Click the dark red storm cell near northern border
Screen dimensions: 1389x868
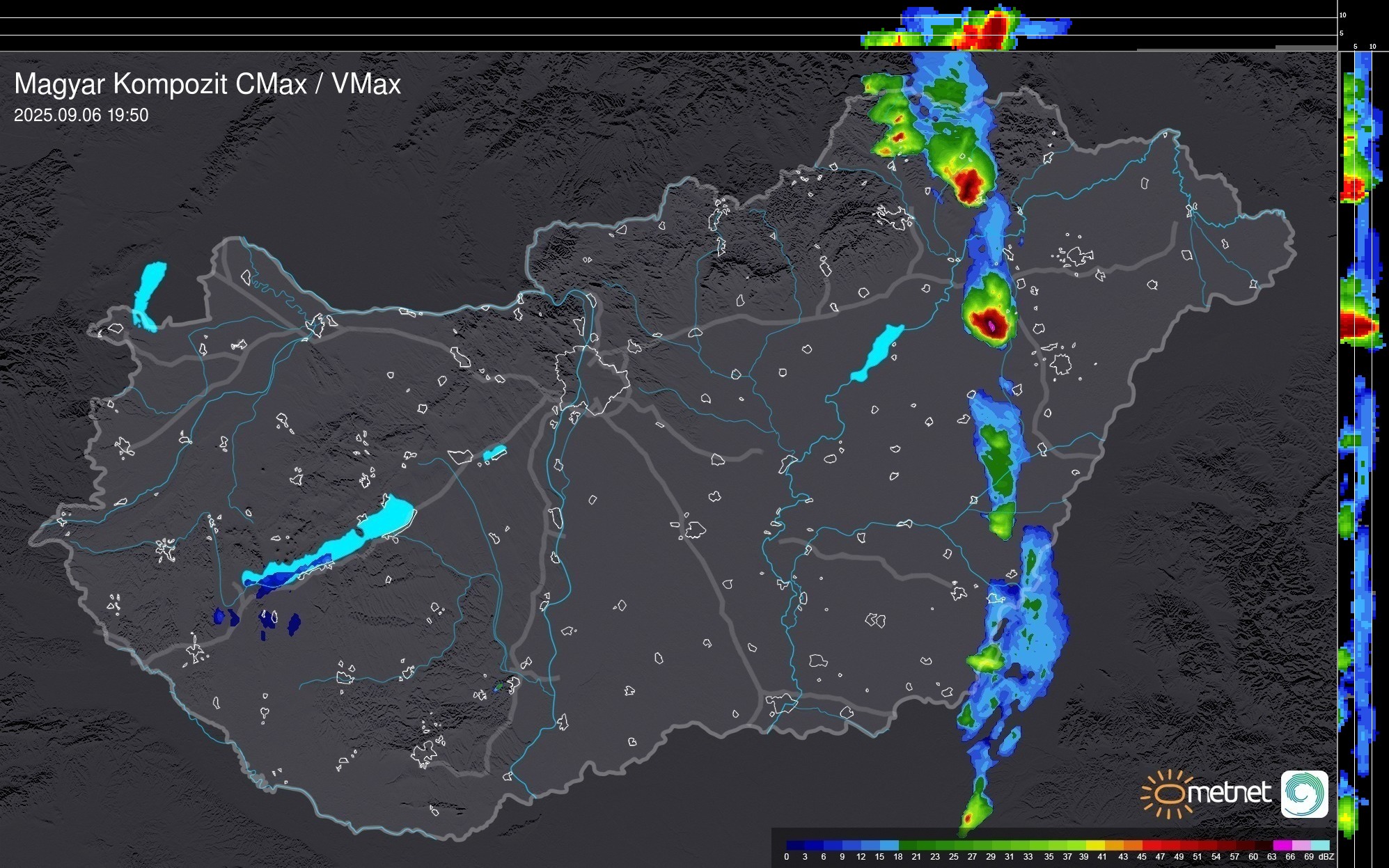[968, 184]
